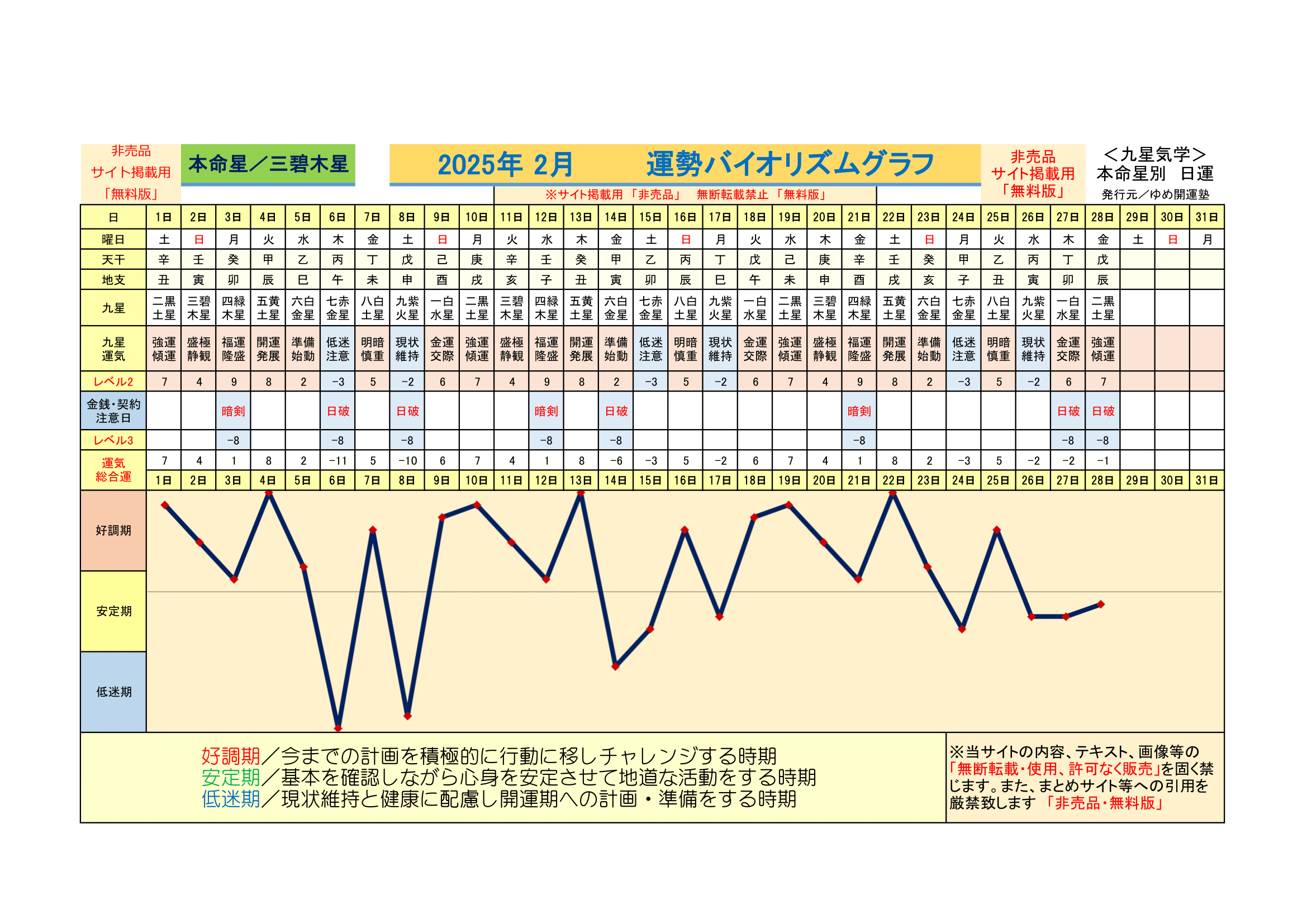This screenshot has width=1307, height=924.
Task: Click the -11 total value under 6日
Action: pyautogui.click(x=338, y=461)
